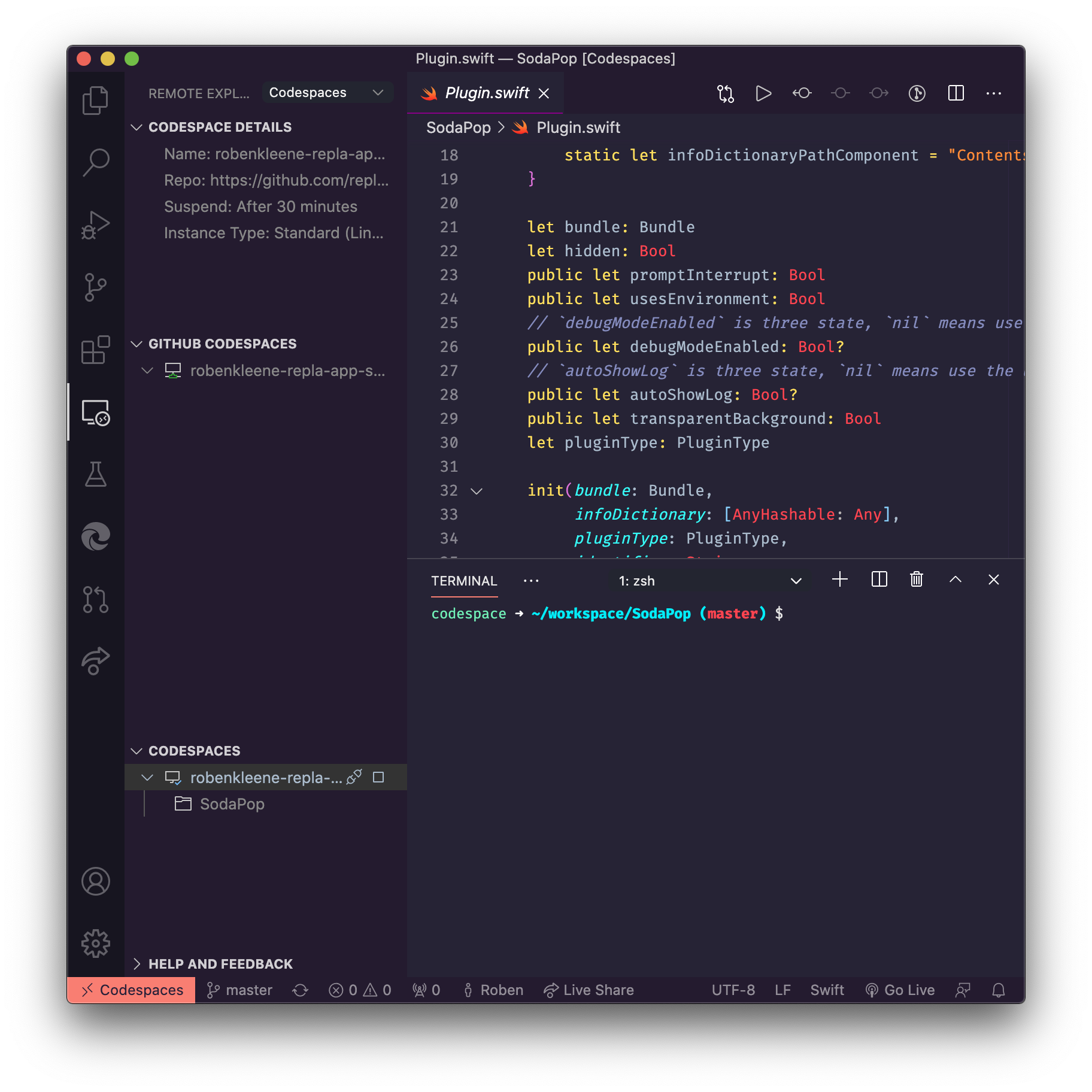The image size is (1092, 1092).
Task: Run the Plugin.swift file with the play icon
Action: click(763, 93)
